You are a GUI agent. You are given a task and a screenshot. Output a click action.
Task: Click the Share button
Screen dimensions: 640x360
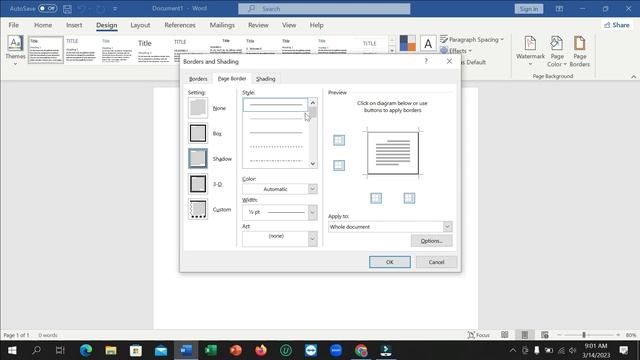617,25
